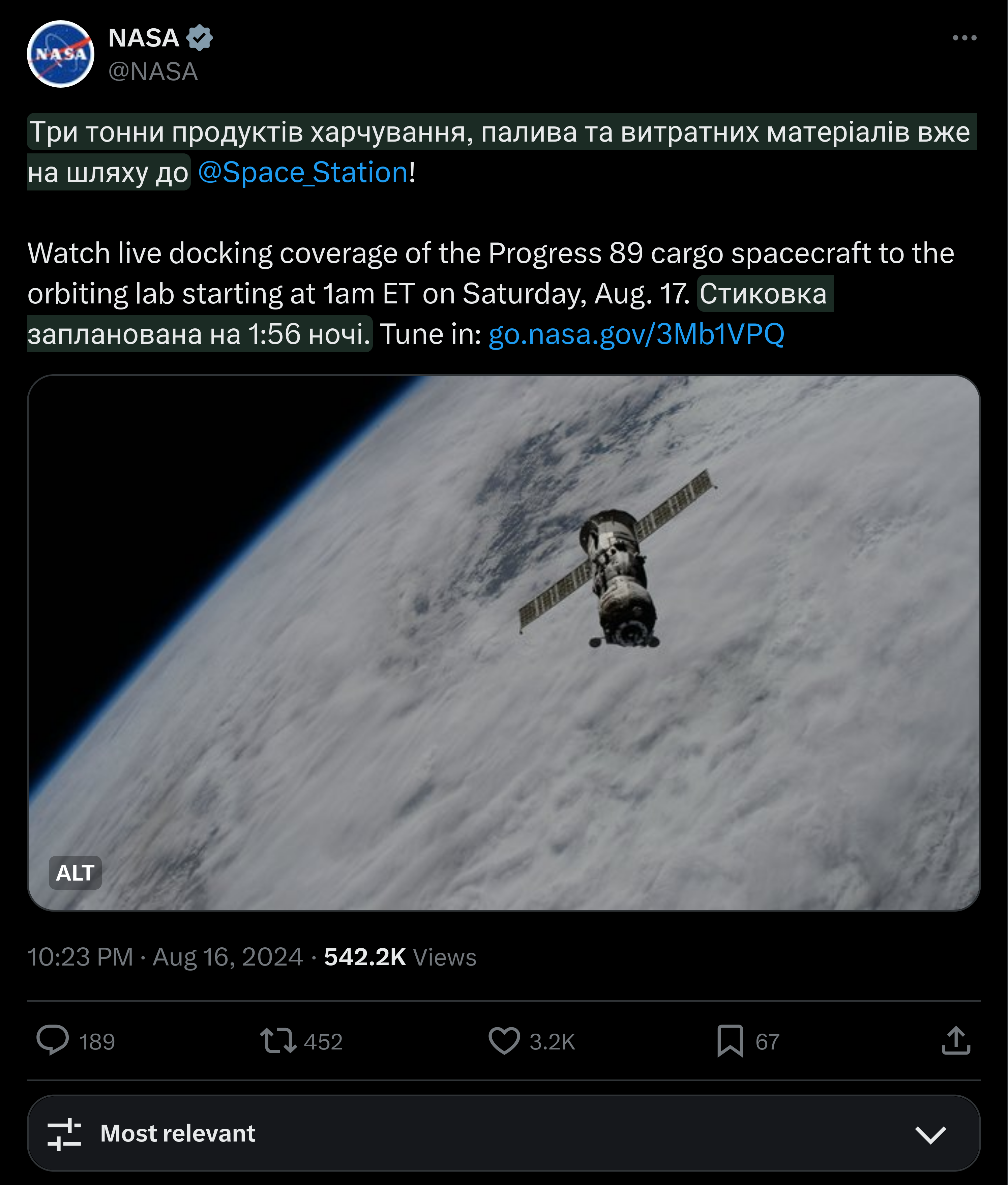Open the Most relevant sort selector

coord(177,1133)
